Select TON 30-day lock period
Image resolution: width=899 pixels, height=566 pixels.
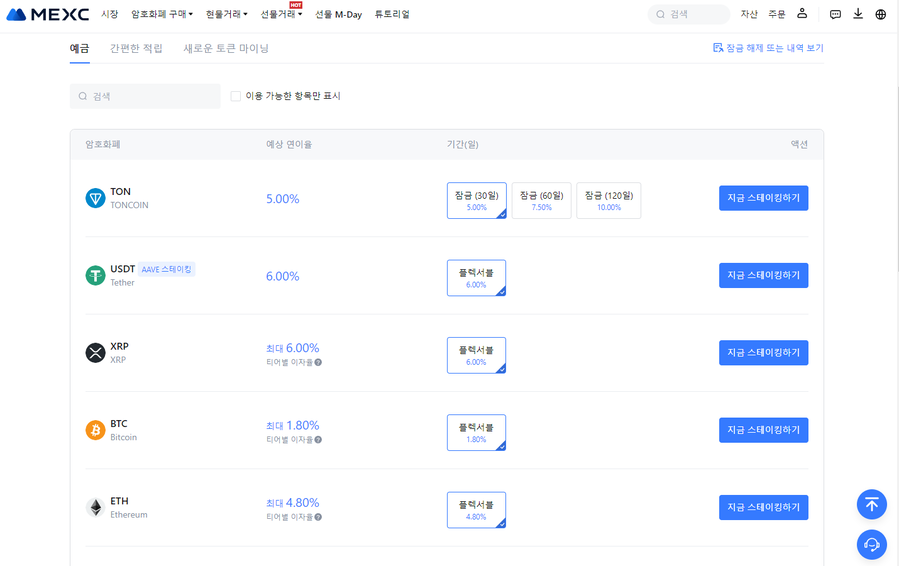click(x=476, y=201)
